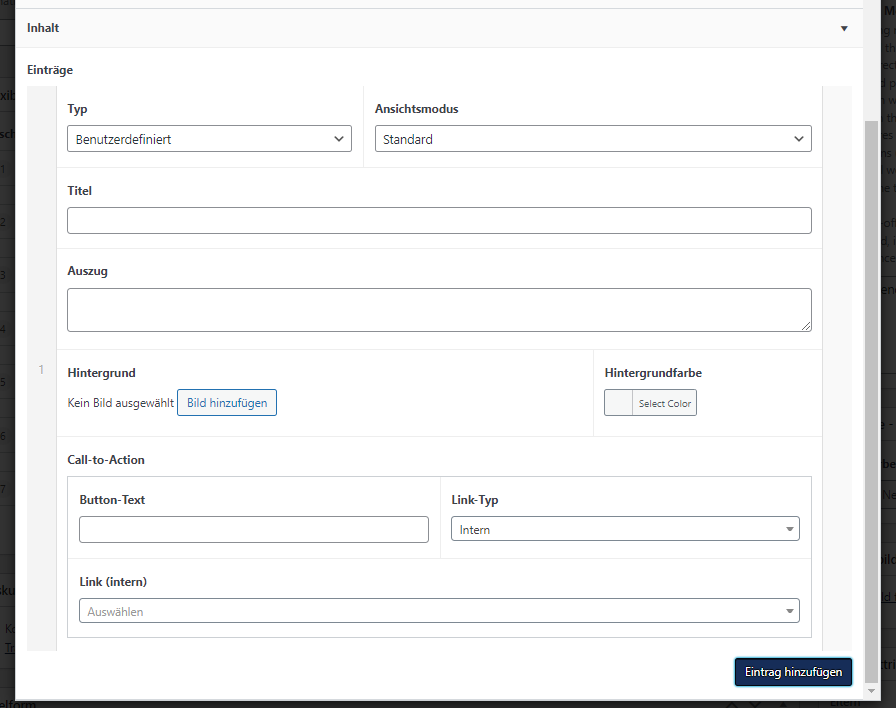
Task: Open the Select Color picker for Hintergrundfarbe
Action: [x=650, y=403]
